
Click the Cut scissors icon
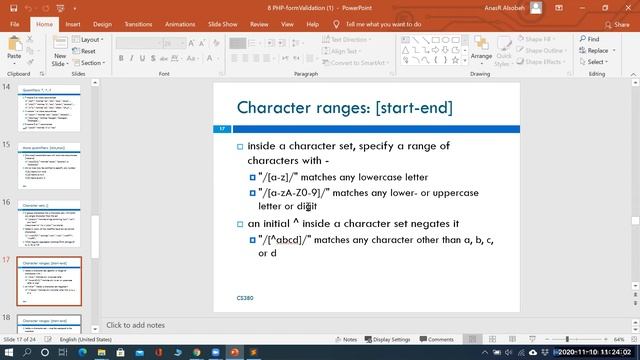click(x=30, y=39)
